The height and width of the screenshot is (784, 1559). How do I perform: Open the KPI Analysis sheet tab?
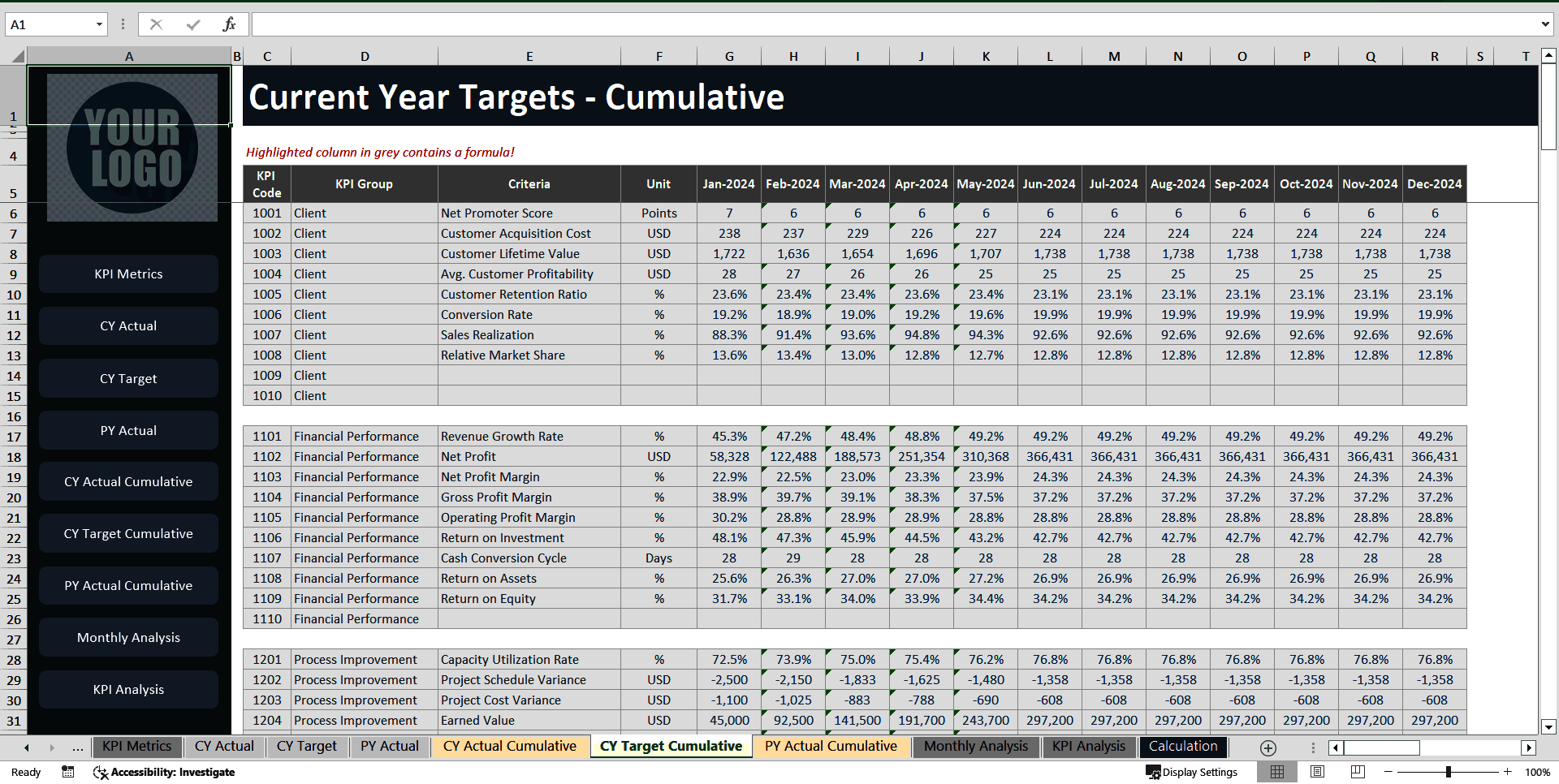point(1089,747)
